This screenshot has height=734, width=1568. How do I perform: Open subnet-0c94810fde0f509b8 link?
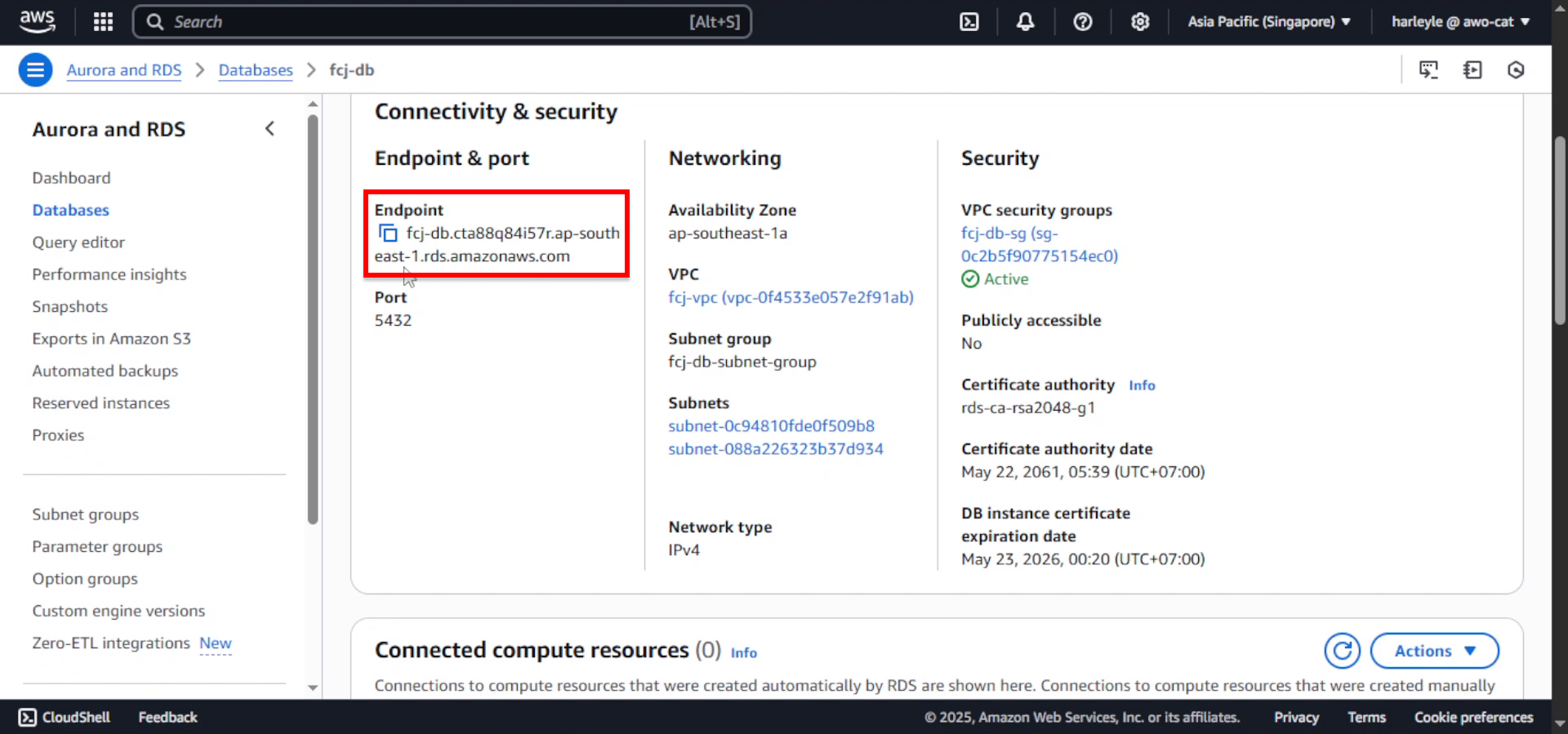point(771,426)
